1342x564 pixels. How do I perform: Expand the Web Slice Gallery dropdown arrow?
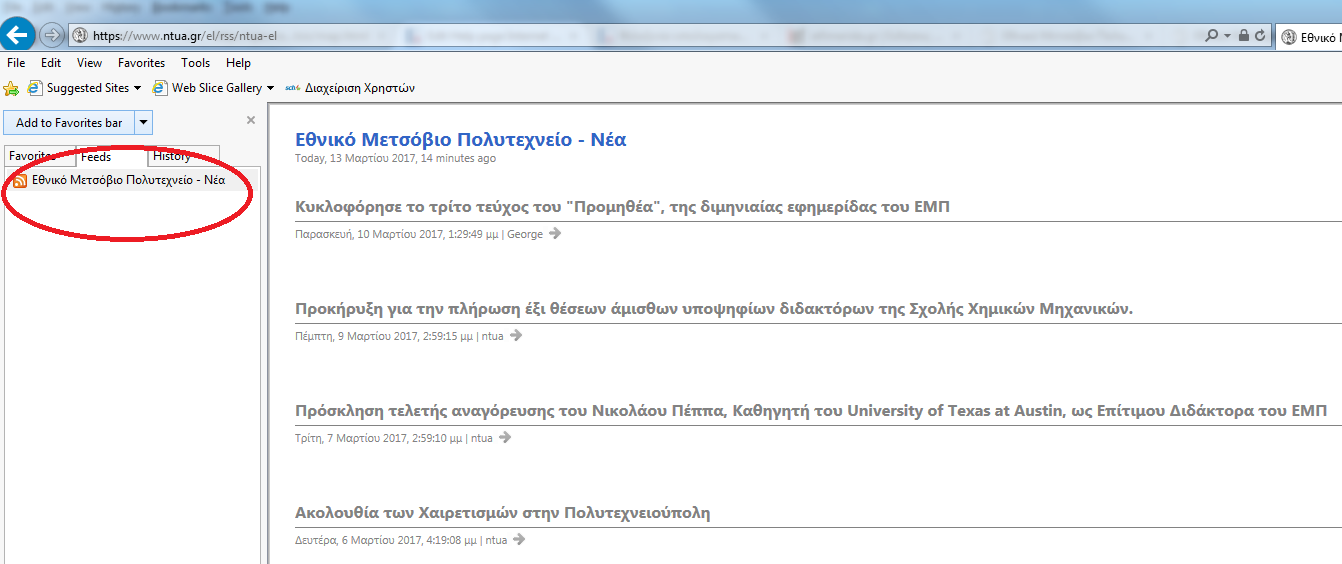(x=270, y=88)
